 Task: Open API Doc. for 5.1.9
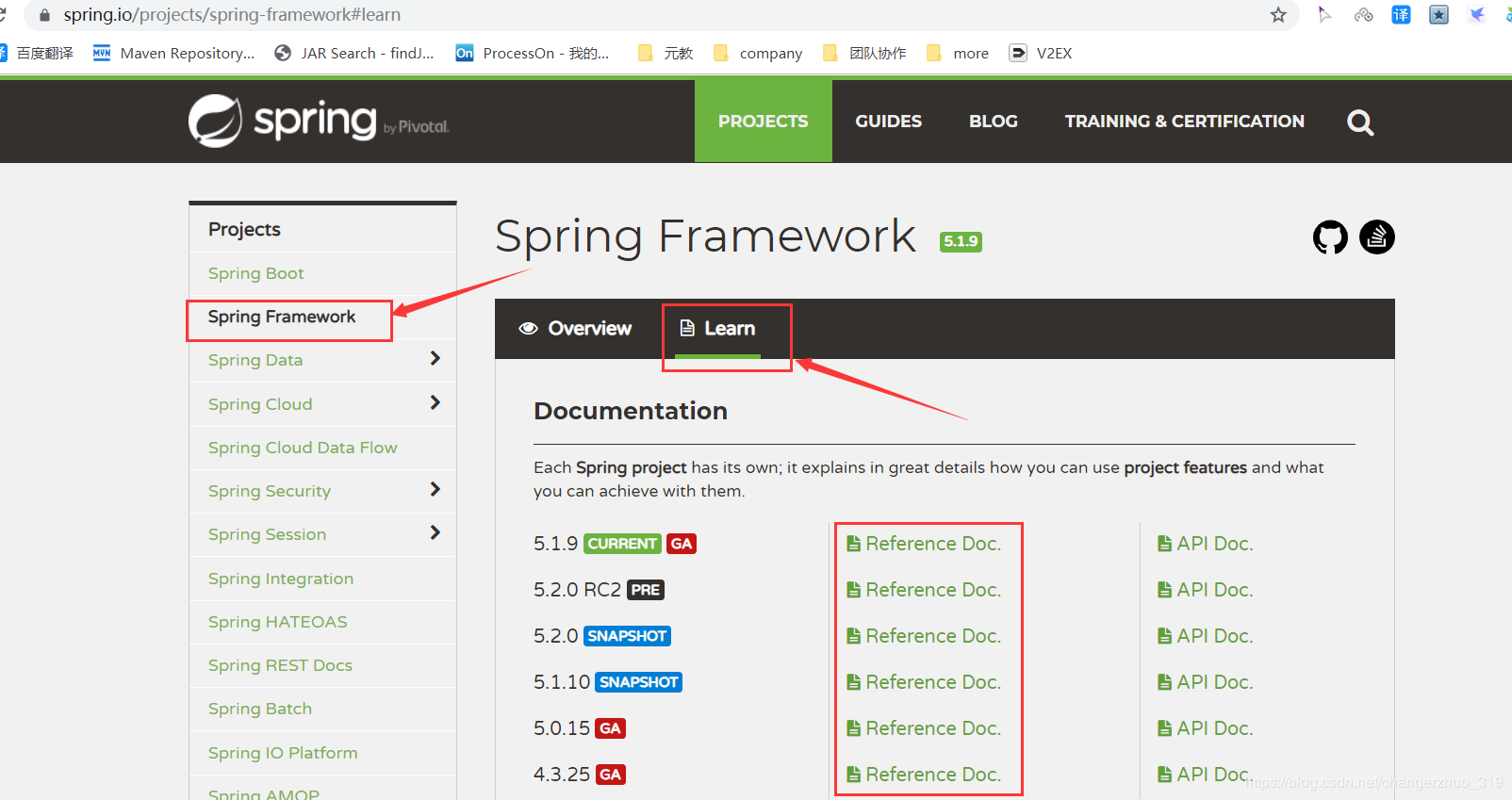(x=1206, y=544)
